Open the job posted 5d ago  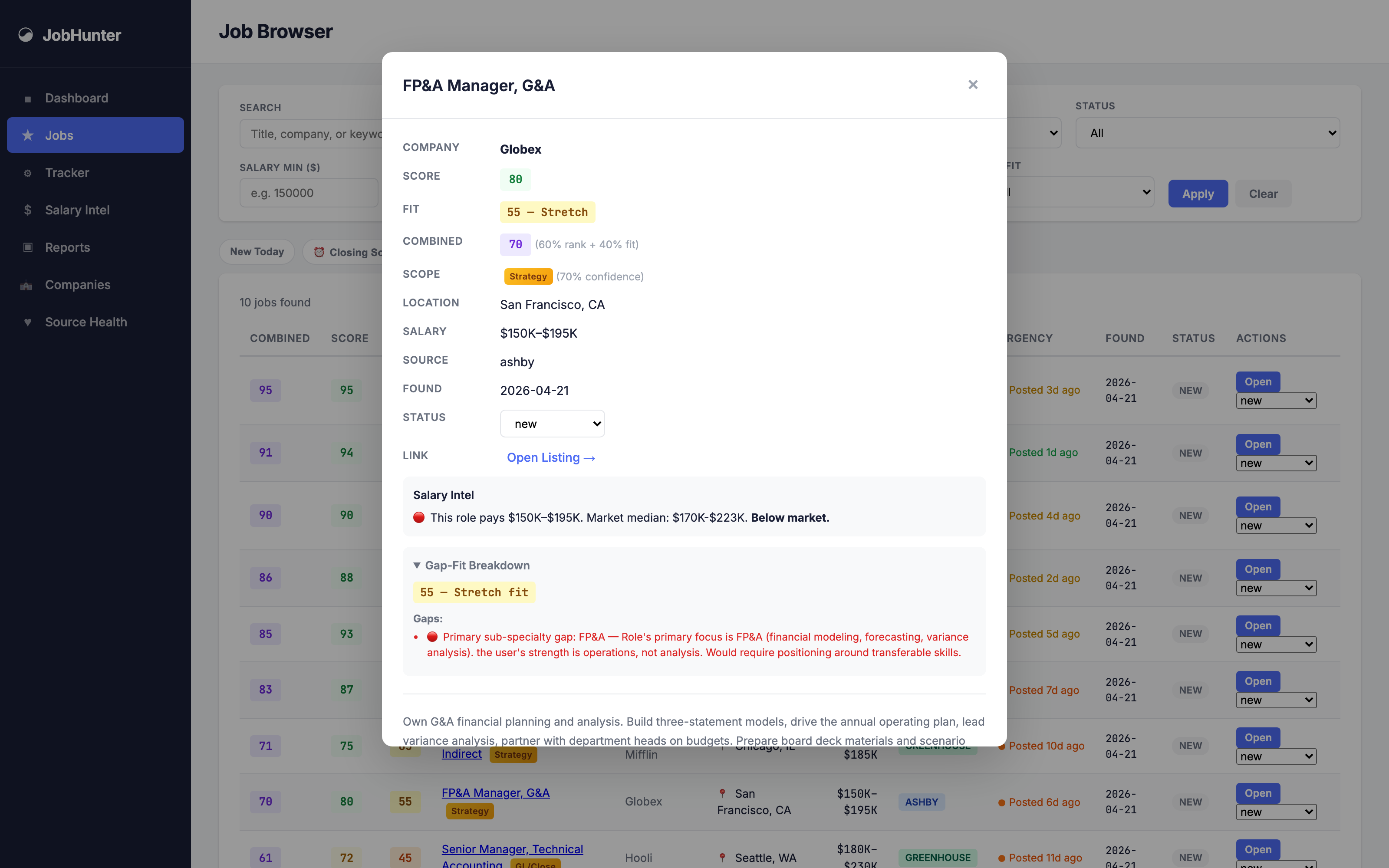point(1257,626)
